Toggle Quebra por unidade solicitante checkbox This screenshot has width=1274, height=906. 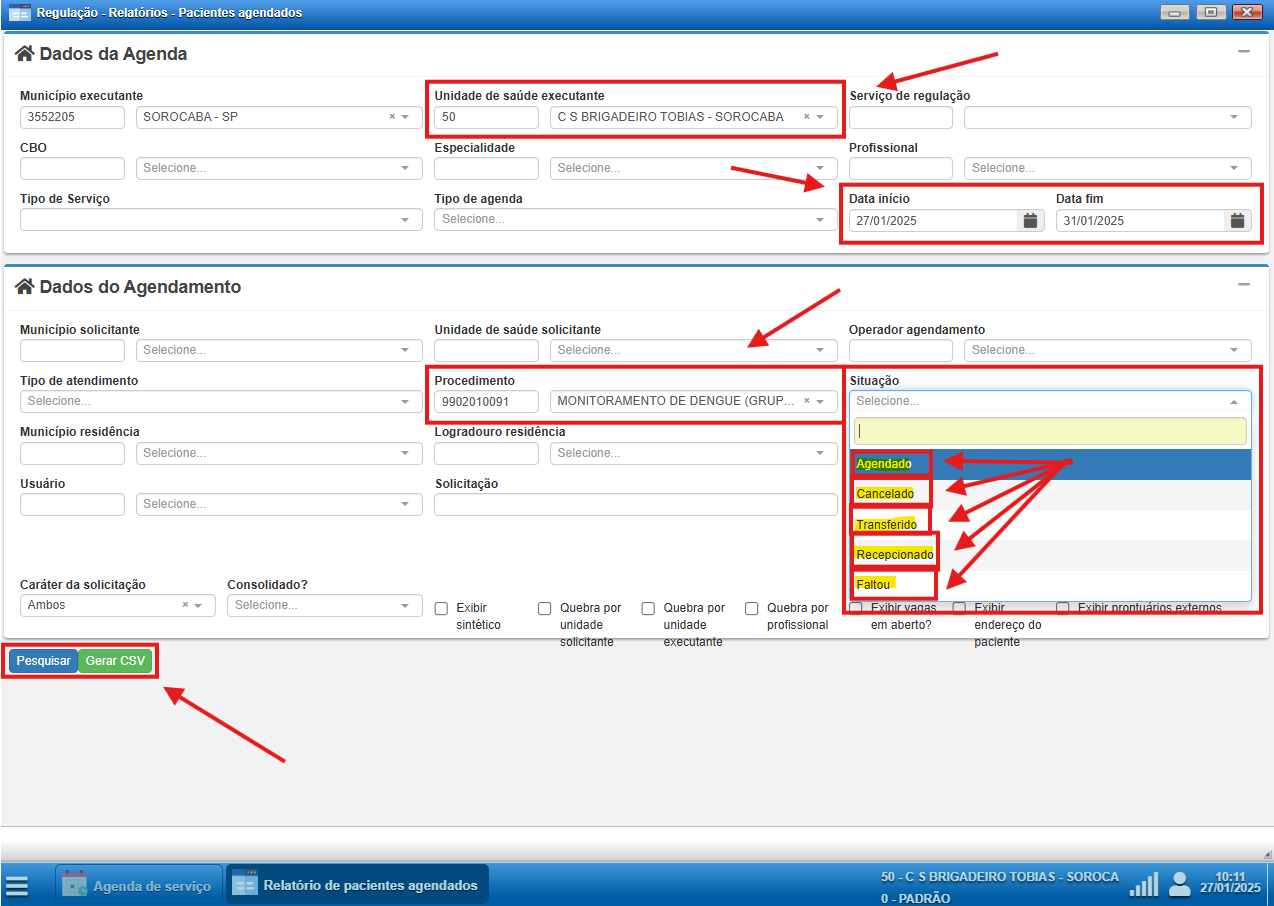[x=545, y=608]
